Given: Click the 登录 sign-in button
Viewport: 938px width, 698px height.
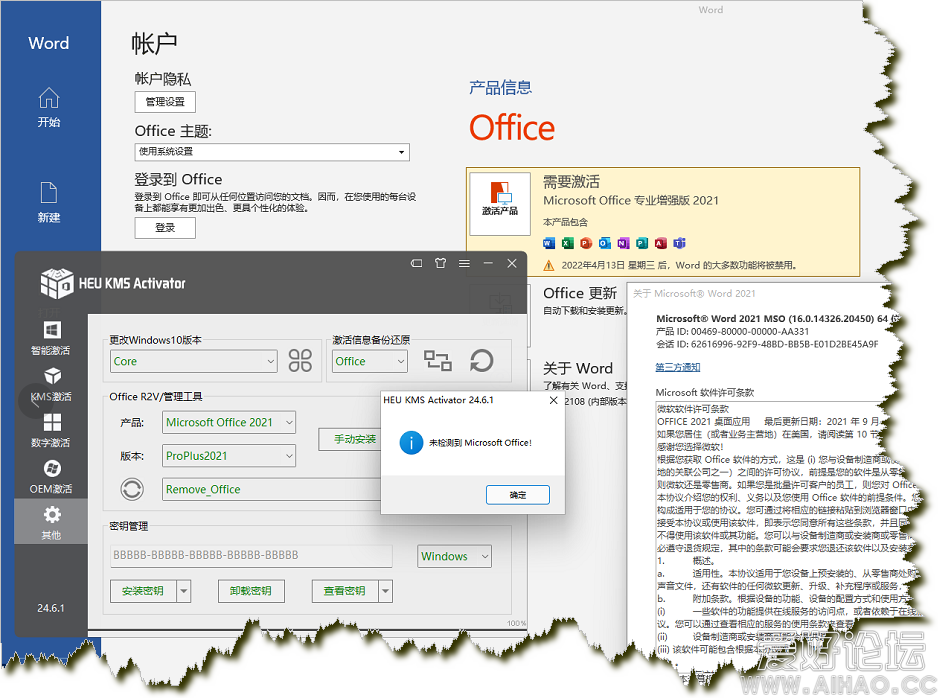Looking at the screenshot, I should point(164,228).
